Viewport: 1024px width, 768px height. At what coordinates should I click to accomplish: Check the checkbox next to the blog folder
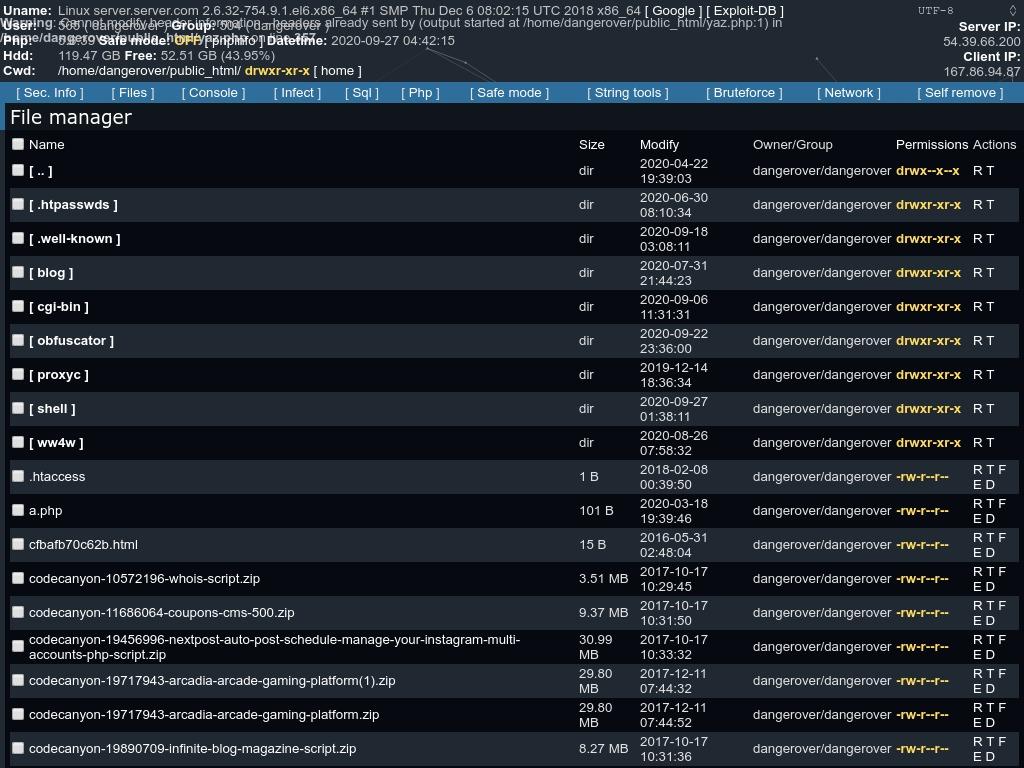pos(18,271)
